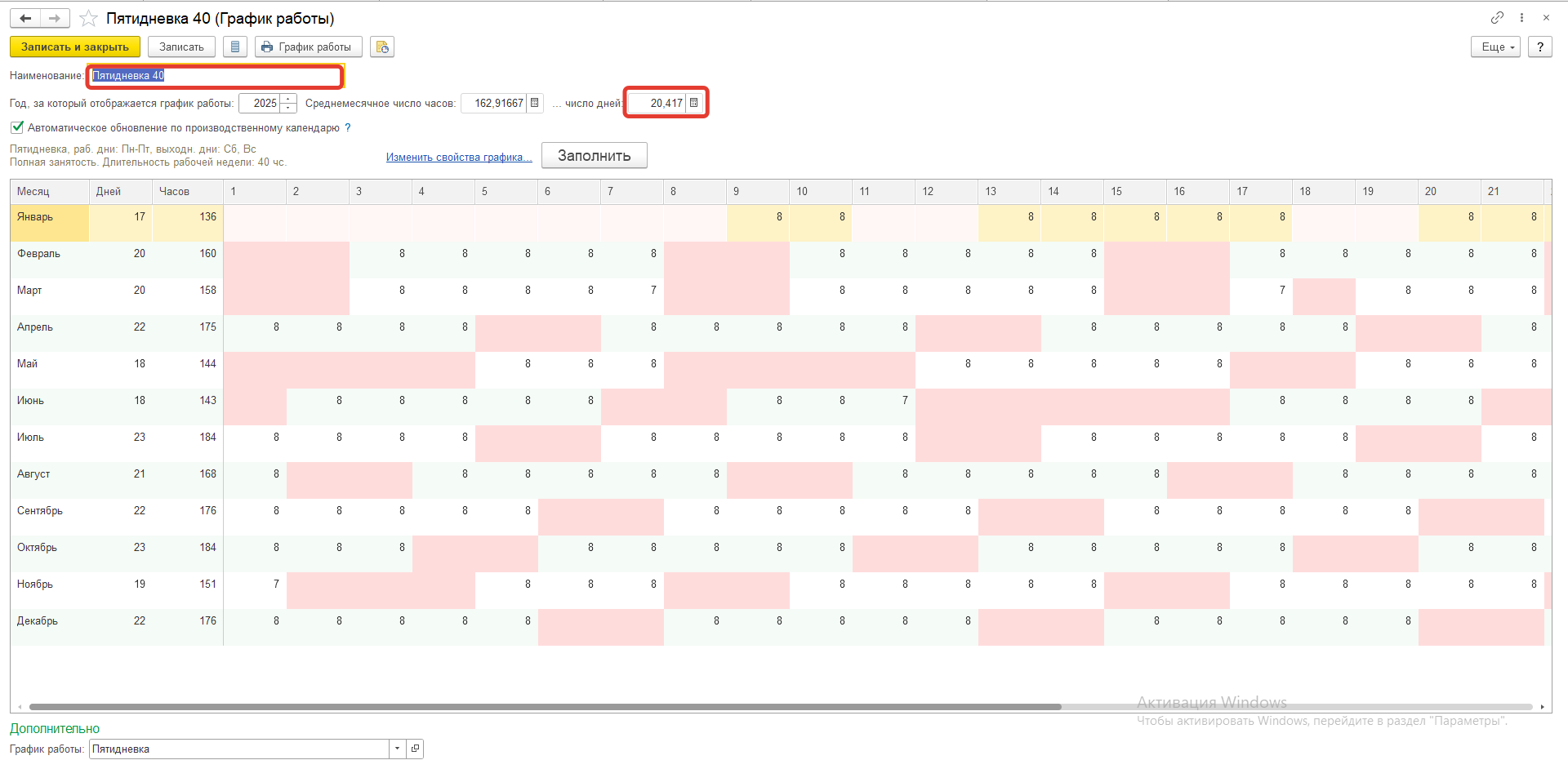
Task: Click Записать и закрыть button
Action: (75, 47)
